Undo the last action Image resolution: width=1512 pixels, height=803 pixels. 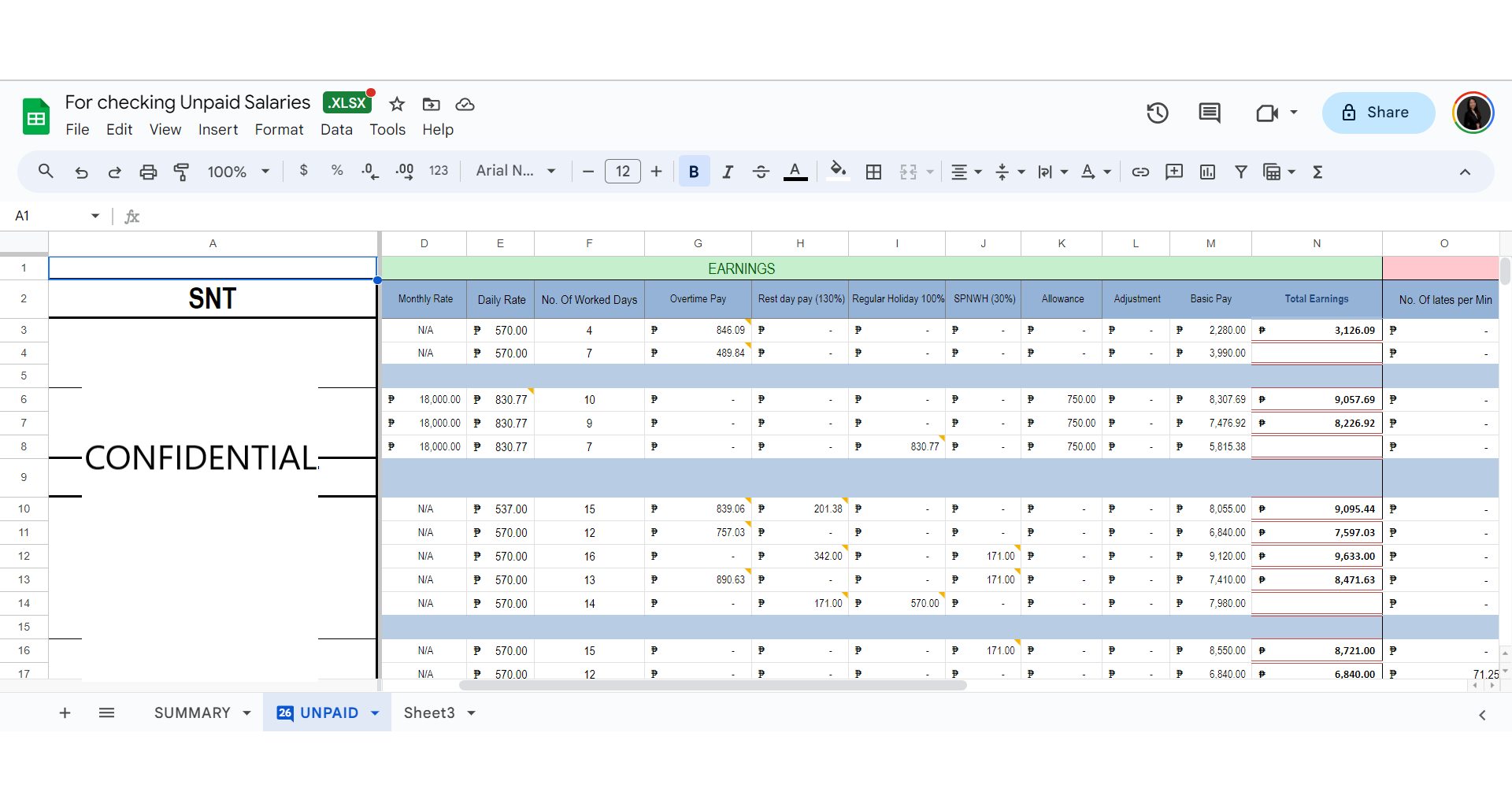tap(81, 172)
